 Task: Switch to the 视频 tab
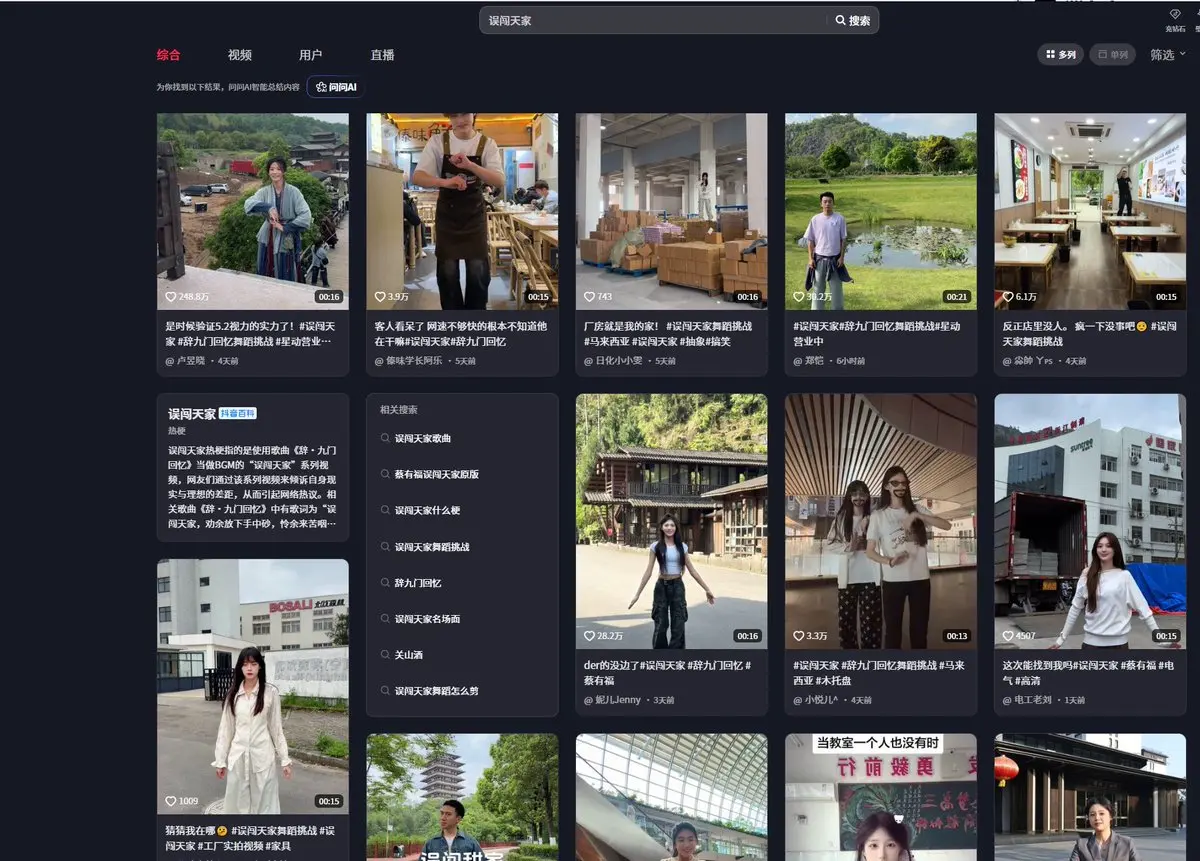click(x=240, y=55)
